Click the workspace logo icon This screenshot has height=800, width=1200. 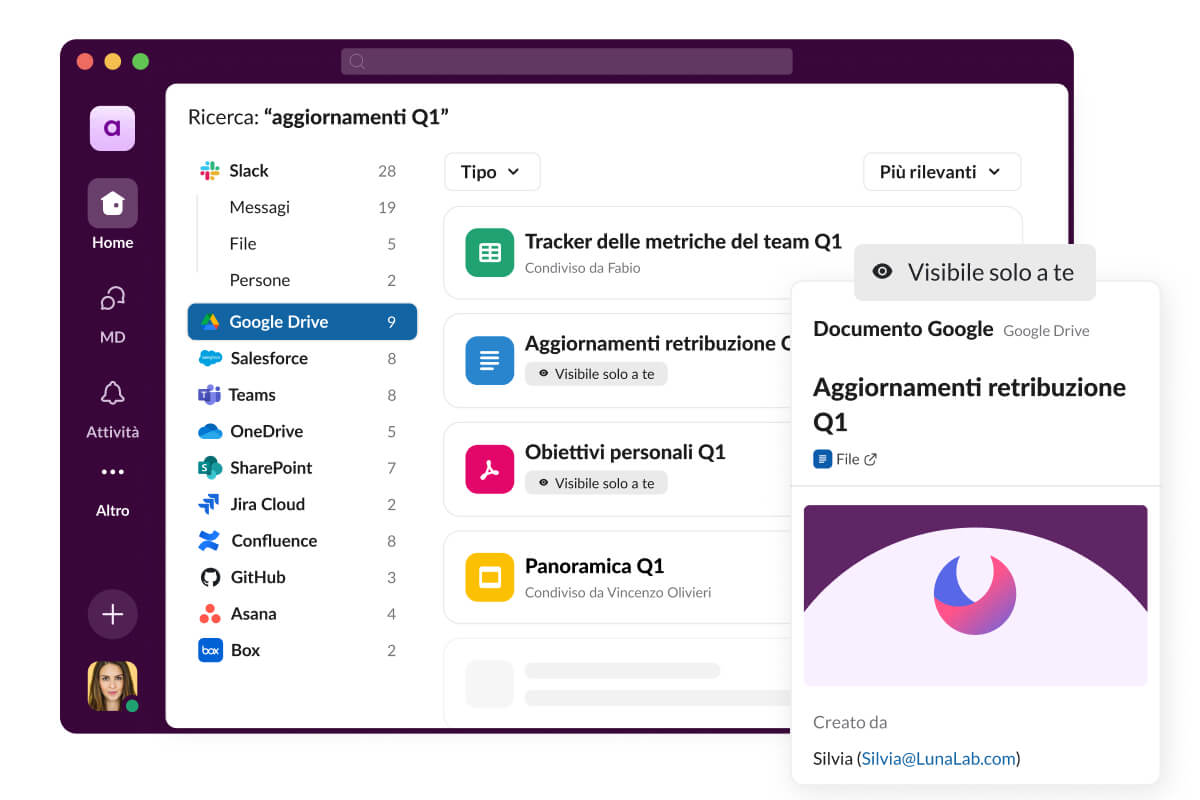(x=112, y=128)
